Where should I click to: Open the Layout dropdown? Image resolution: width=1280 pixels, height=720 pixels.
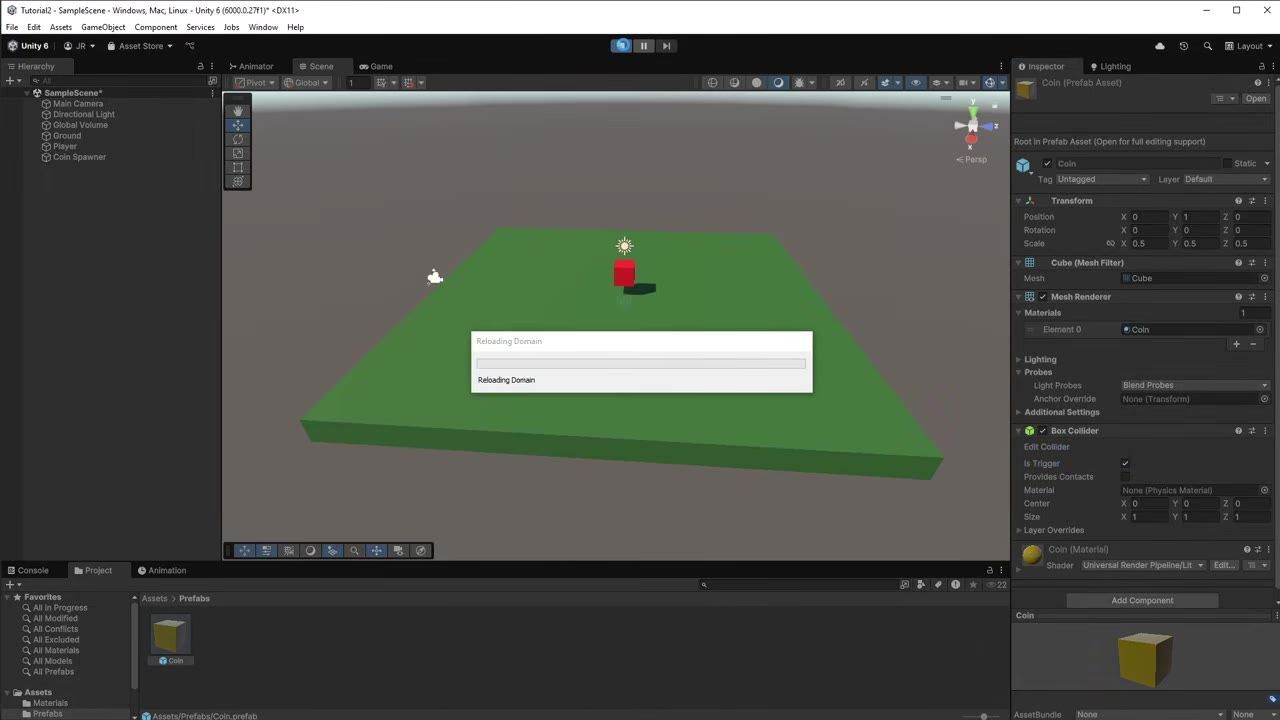(x=1250, y=46)
